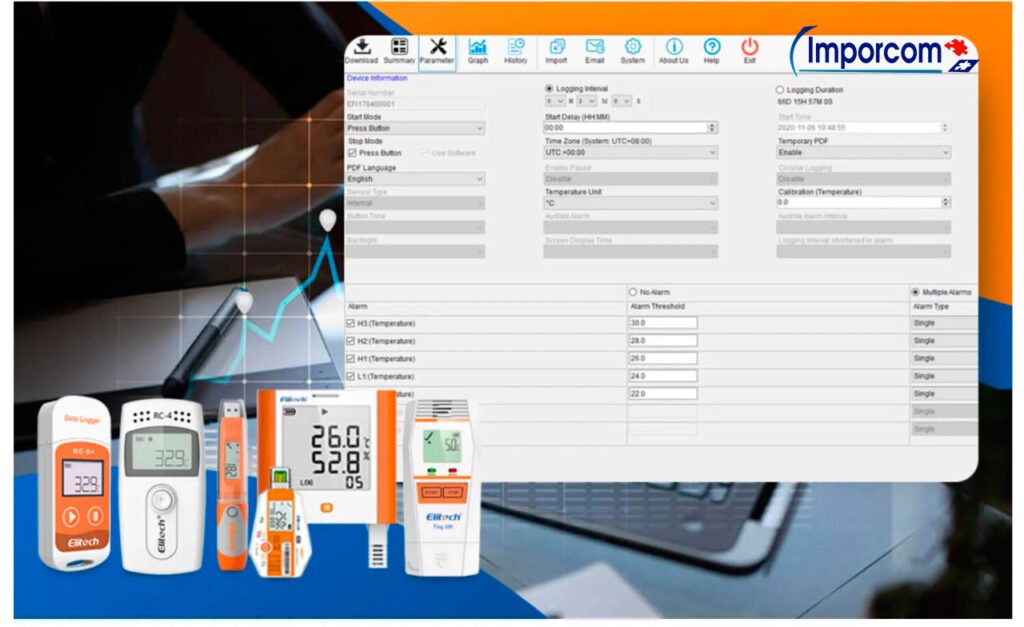The width and height of the screenshot is (1024, 627).
Task: Open the logging interval seconds dropdown
Action: [x=622, y=101]
